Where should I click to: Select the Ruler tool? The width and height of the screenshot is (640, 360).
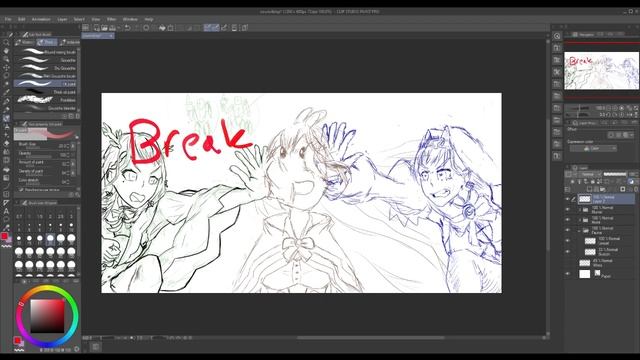(x=6, y=202)
